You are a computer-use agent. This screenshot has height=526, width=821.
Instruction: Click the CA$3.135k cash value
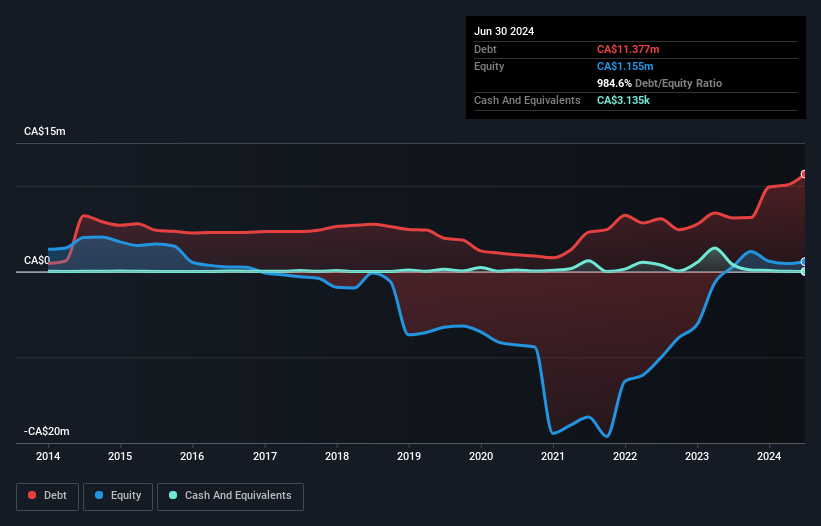click(623, 100)
